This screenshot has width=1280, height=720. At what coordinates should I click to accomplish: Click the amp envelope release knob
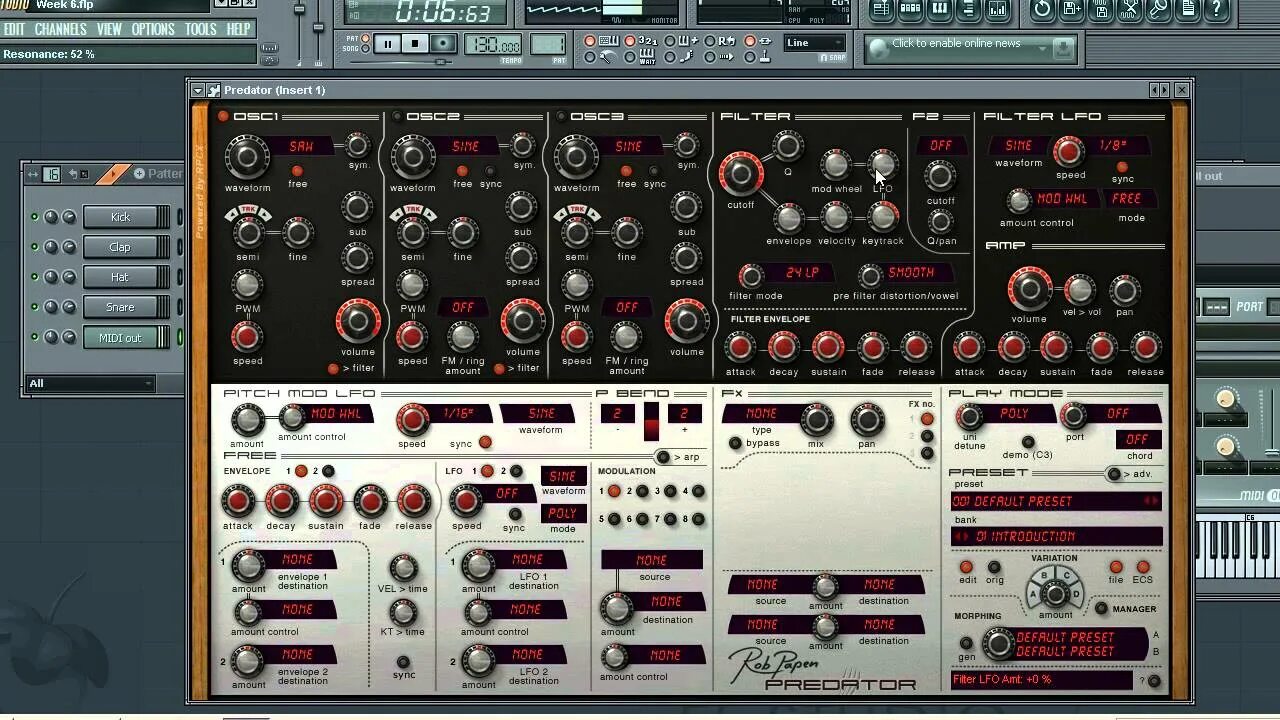pyautogui.click(x=1145, y=347)
